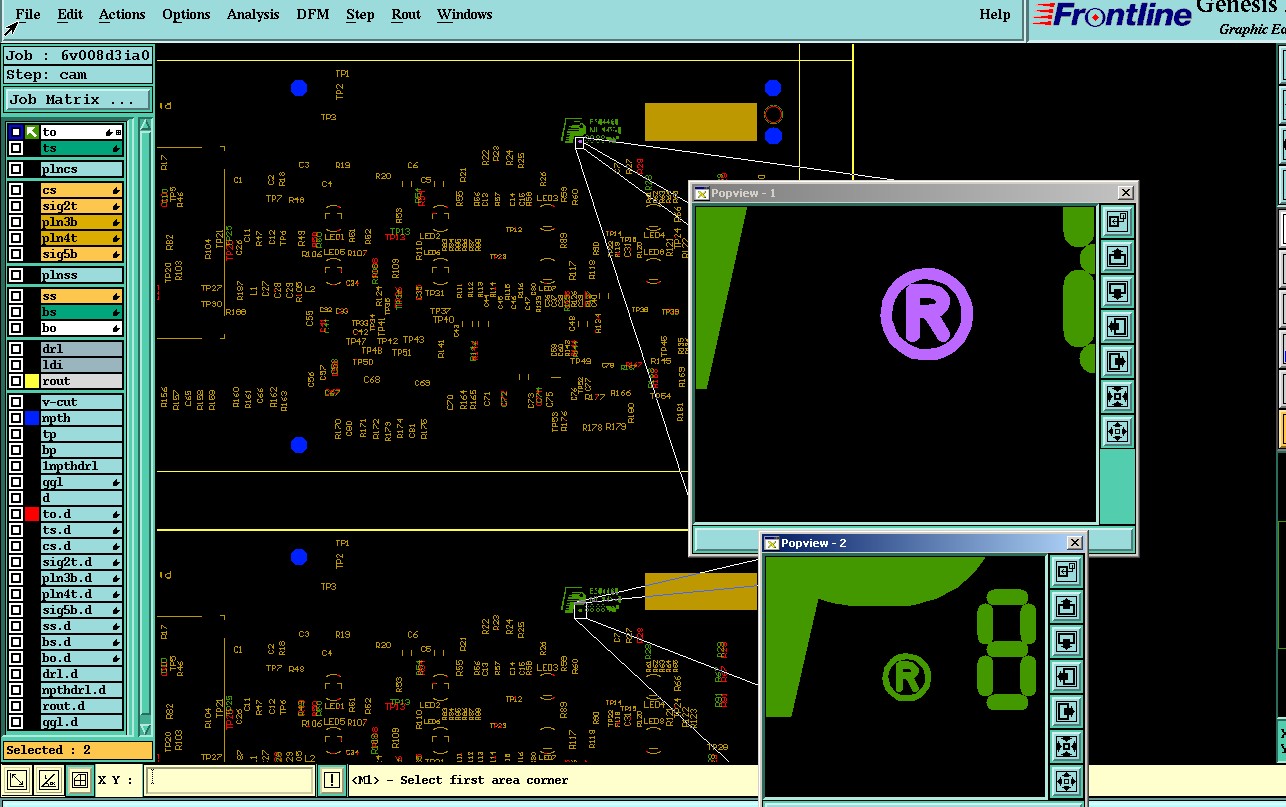Zoom in icon in Popview 1
This screenshot has height=807, width=1286.
1117,397
